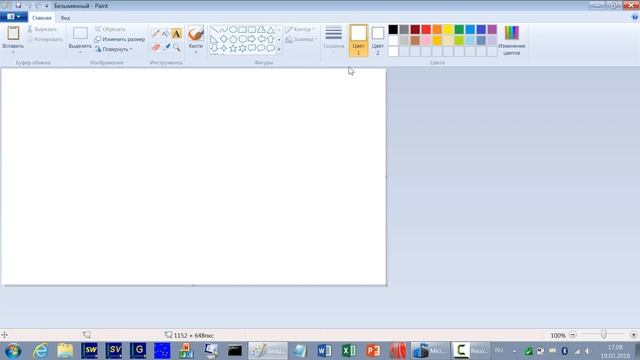Open the Paint help icon
640x360 pixels.
(x=635, y=17)
